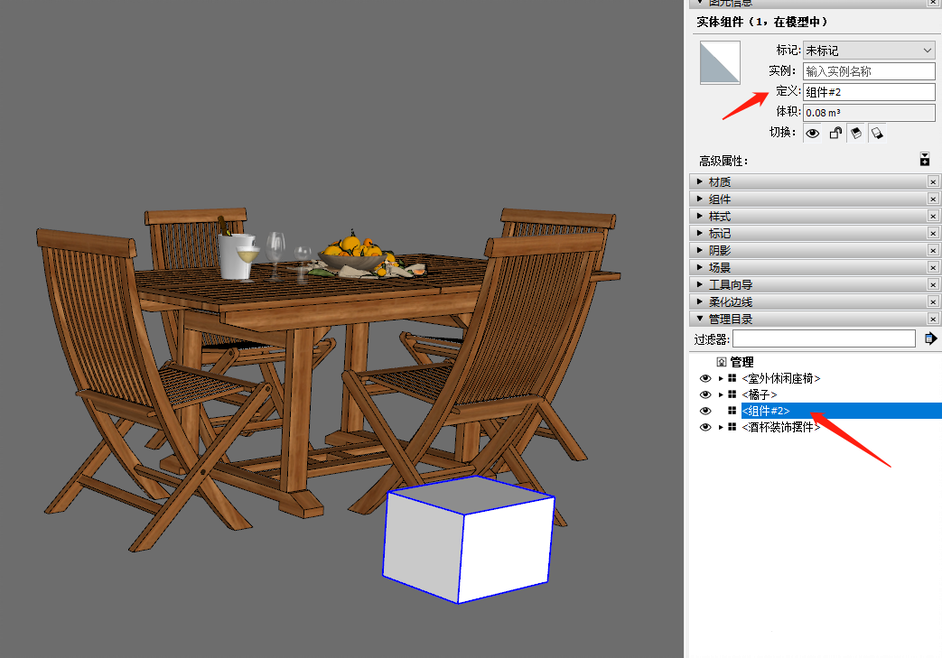This screenshot has width=942, height=658.
Task: Expand the 室外休闲座椅 tree node
Action: click(720, 379)
